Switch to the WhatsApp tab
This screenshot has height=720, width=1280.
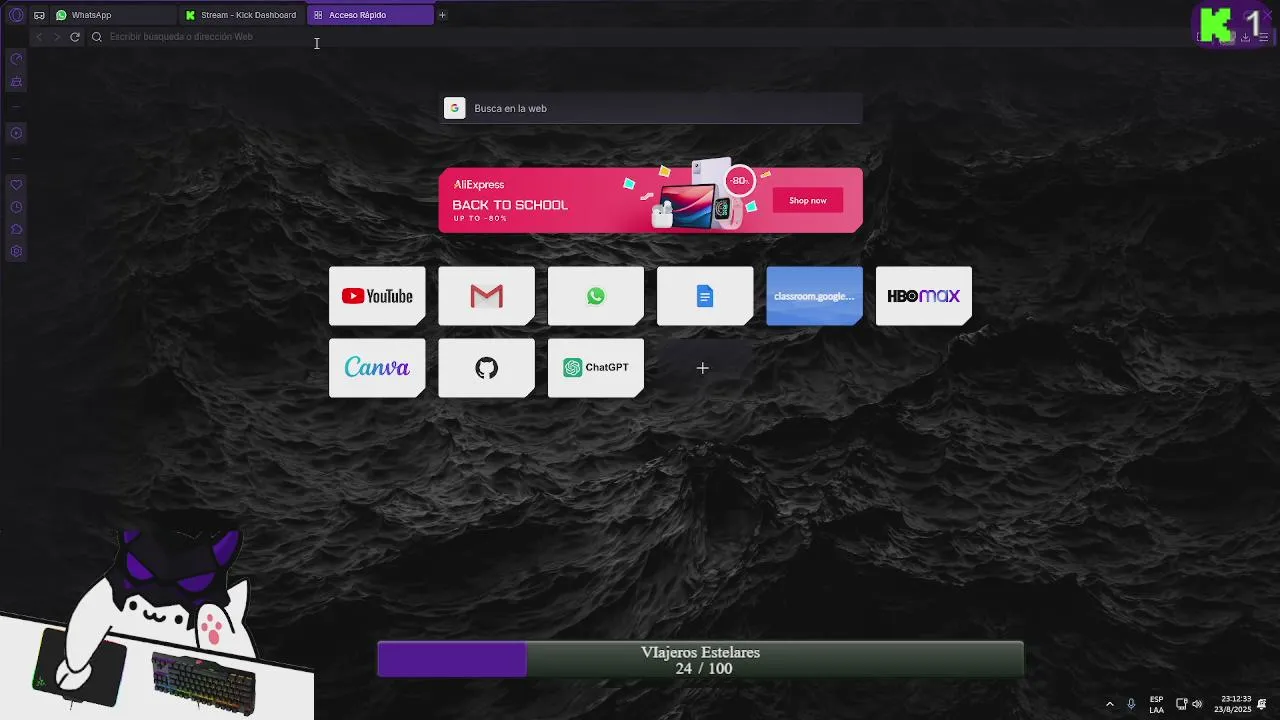tap(113, 15)
